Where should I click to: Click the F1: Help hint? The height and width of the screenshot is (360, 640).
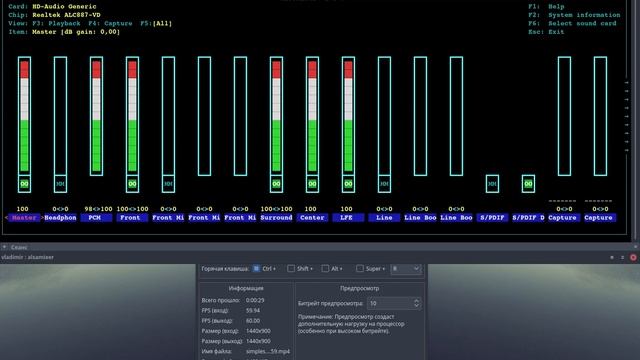[x=546, y=7]
